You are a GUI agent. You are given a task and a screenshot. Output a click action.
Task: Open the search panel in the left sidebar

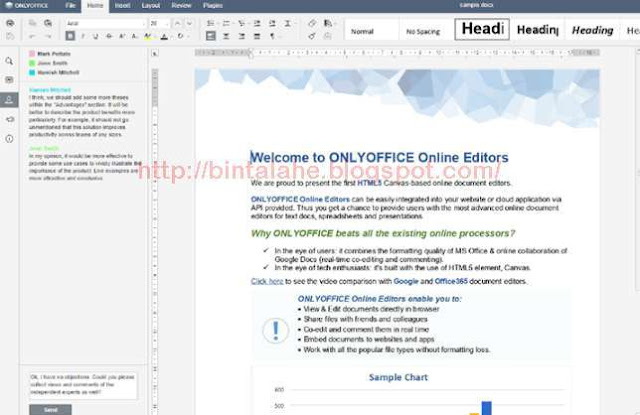point(9,61)
